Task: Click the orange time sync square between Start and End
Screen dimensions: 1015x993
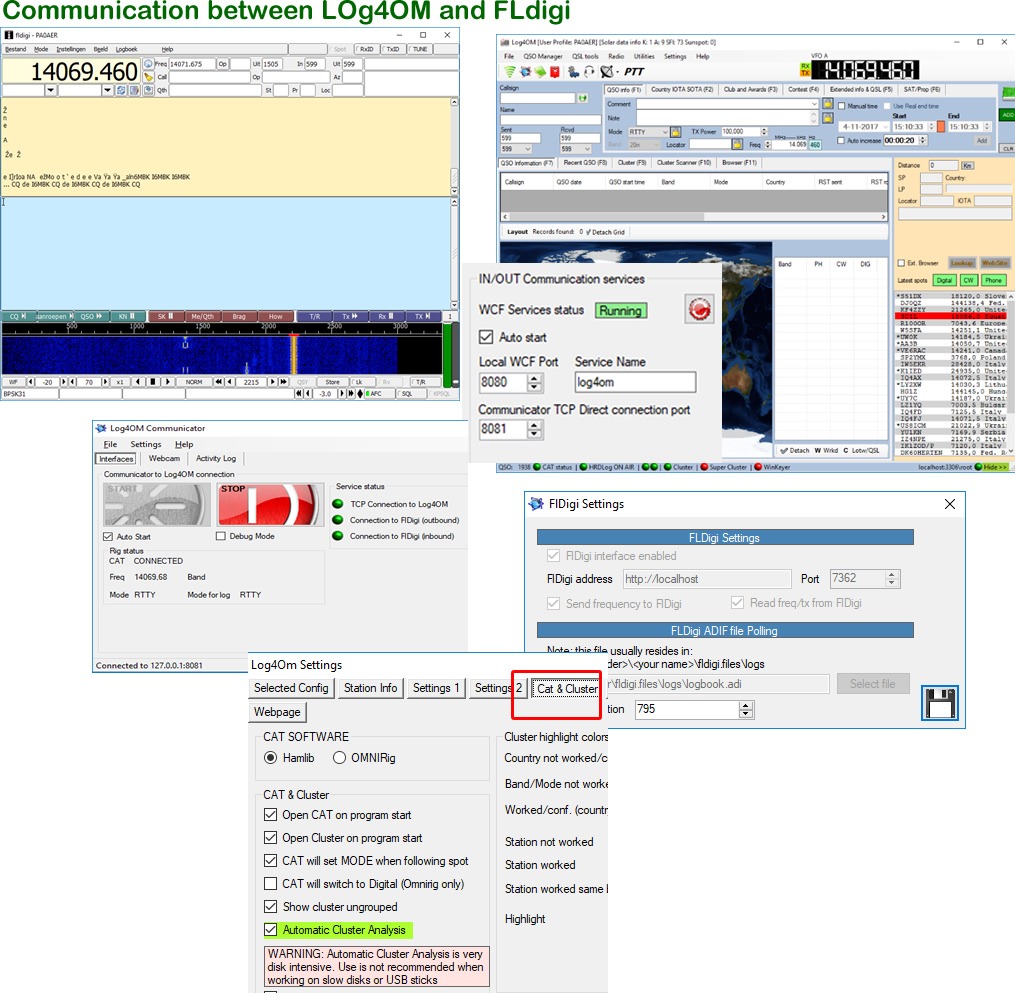Action: [941, 127]
